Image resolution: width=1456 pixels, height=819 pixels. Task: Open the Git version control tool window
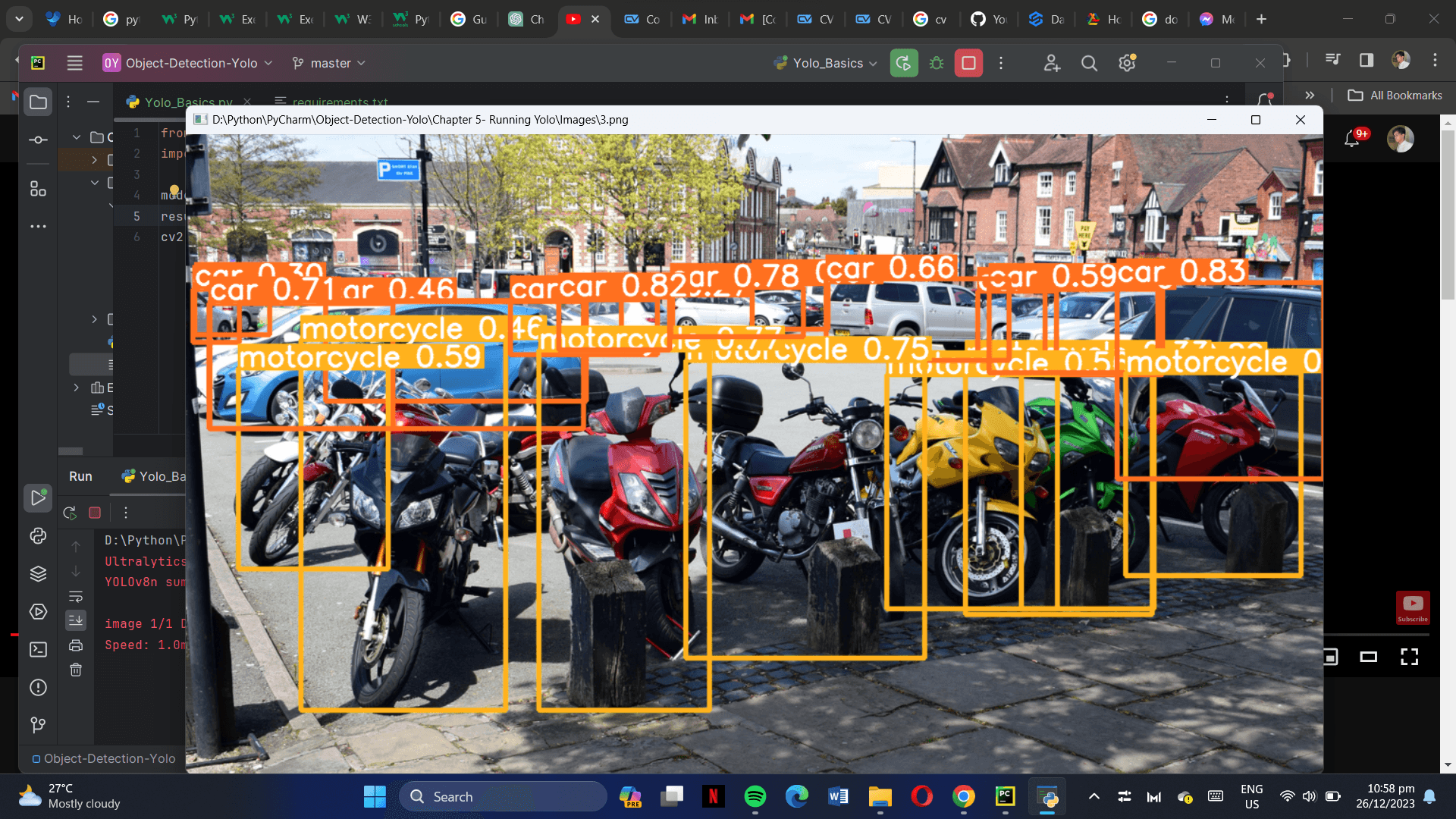pyautogui.click(x=38, y=726)
